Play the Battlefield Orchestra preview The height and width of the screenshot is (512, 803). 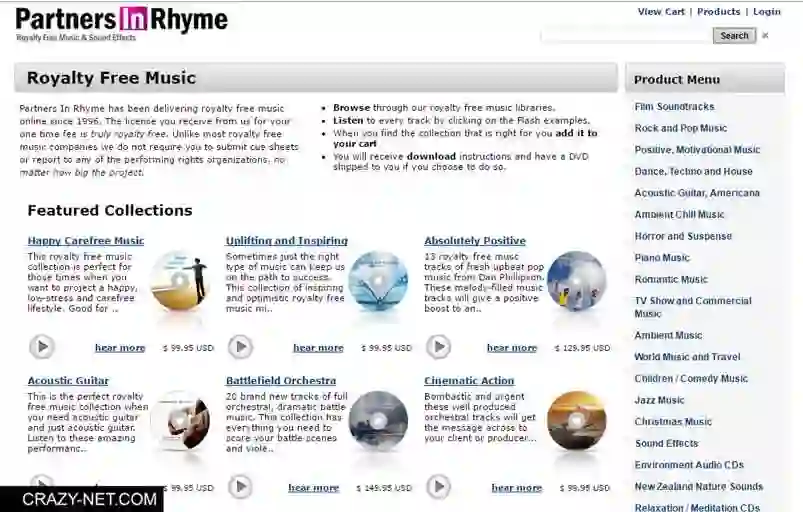point(240,486)
